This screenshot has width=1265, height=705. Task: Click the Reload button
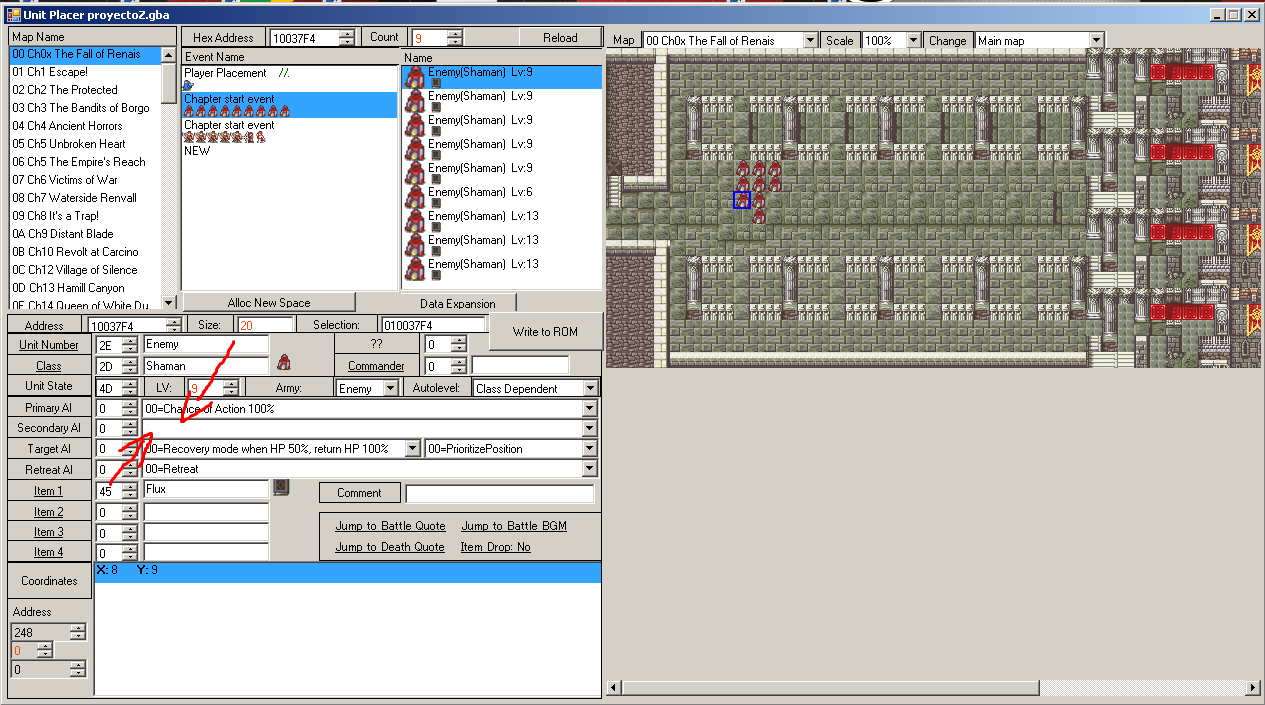560,38
